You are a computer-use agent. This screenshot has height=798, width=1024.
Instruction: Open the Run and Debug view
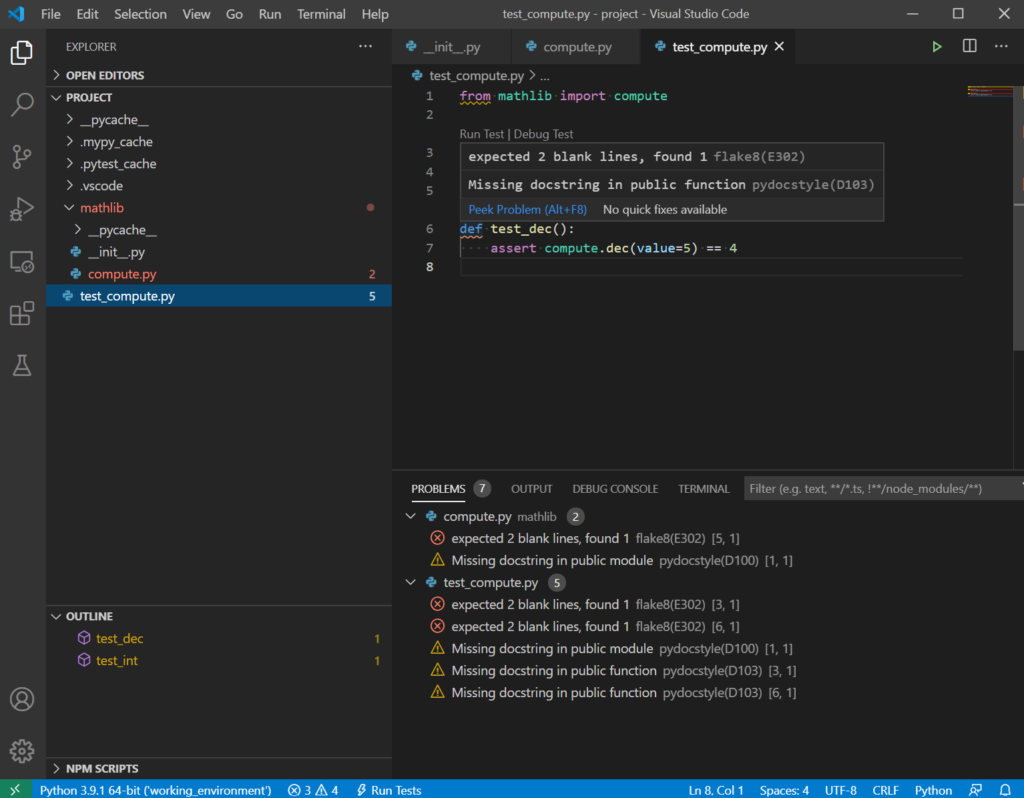(x=22, y=209)
